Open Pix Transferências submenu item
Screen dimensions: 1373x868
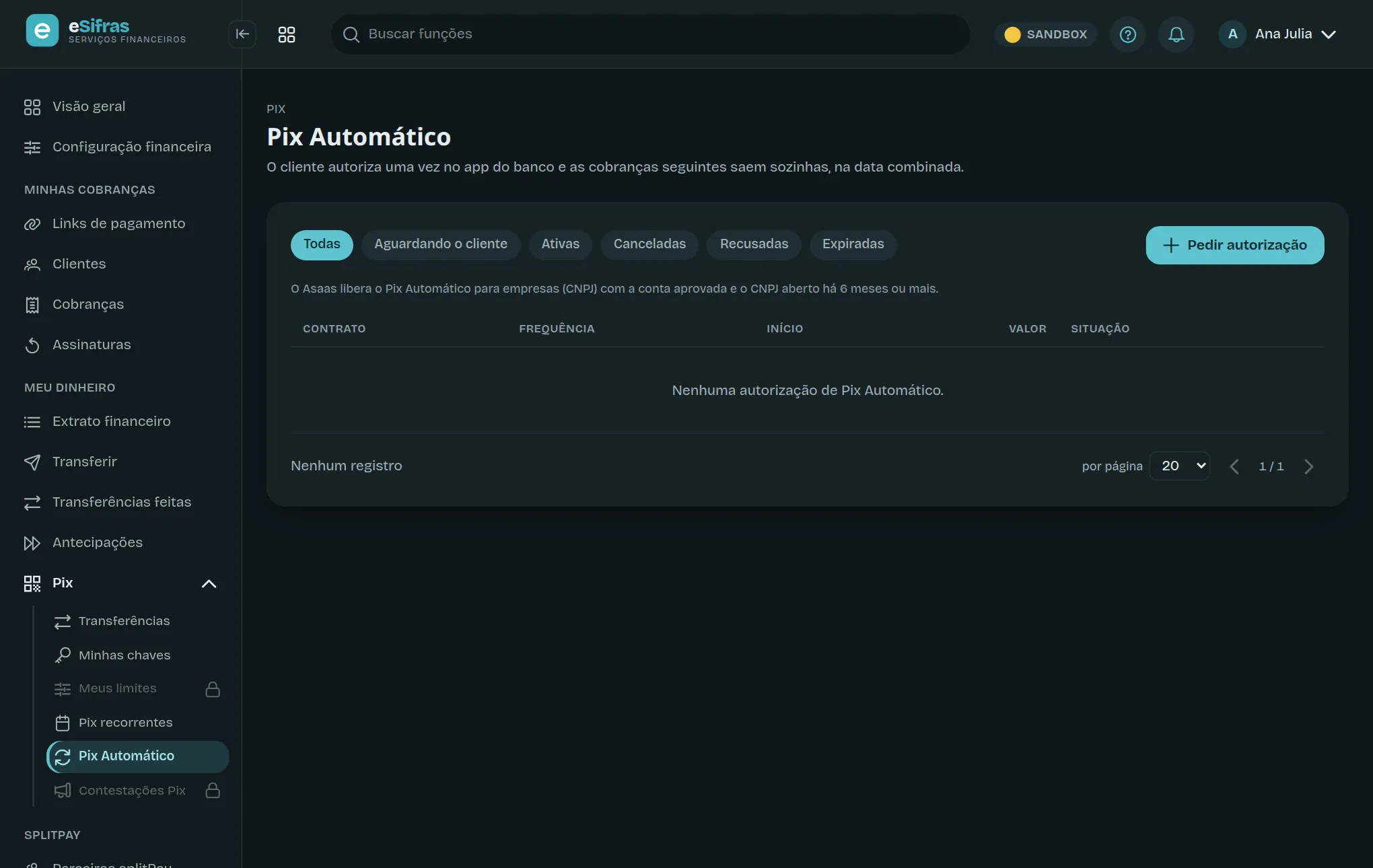(137, 621)
